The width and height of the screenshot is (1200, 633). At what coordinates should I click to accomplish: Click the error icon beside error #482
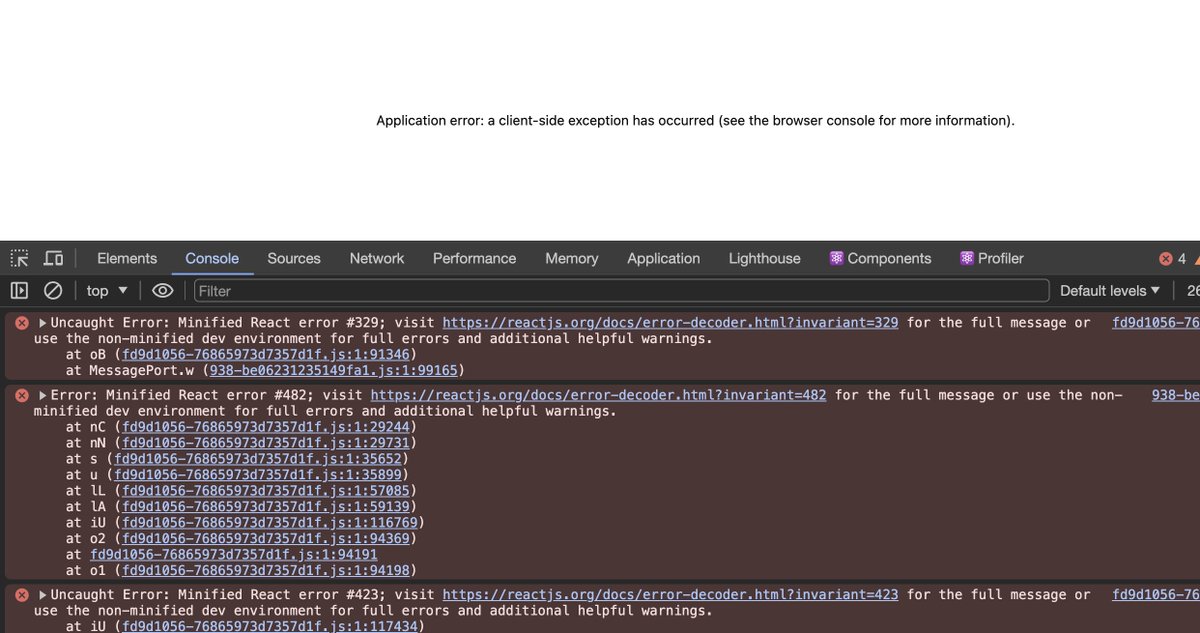(22, 396)
